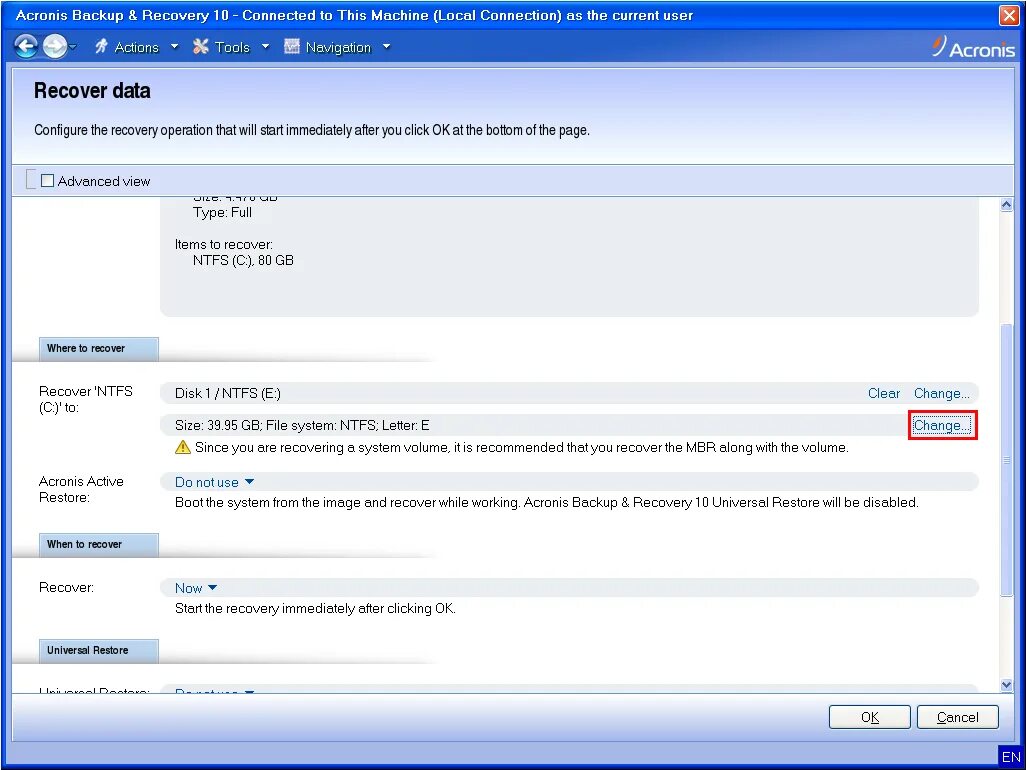This screenshot has width=1026, height=770.
Task: Open the Acronis Active Restore dropdown
Action: [213, 481]
